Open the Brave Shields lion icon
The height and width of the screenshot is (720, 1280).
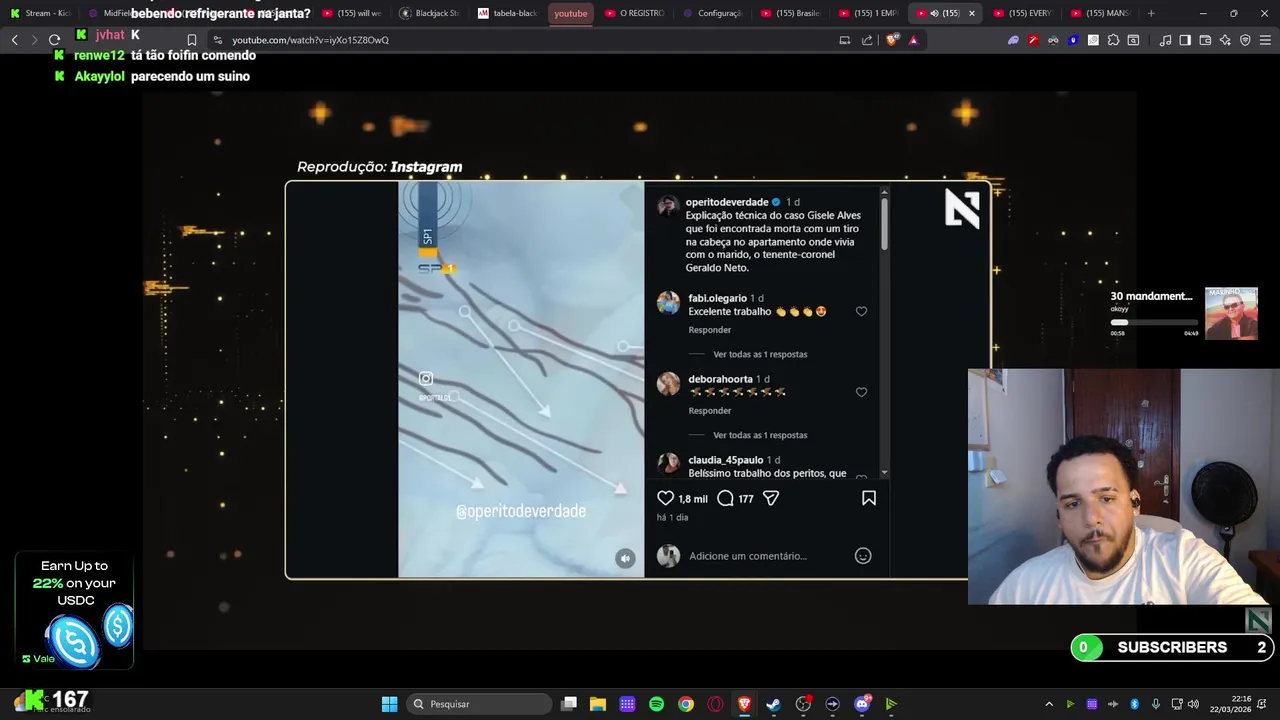point(893,40)
